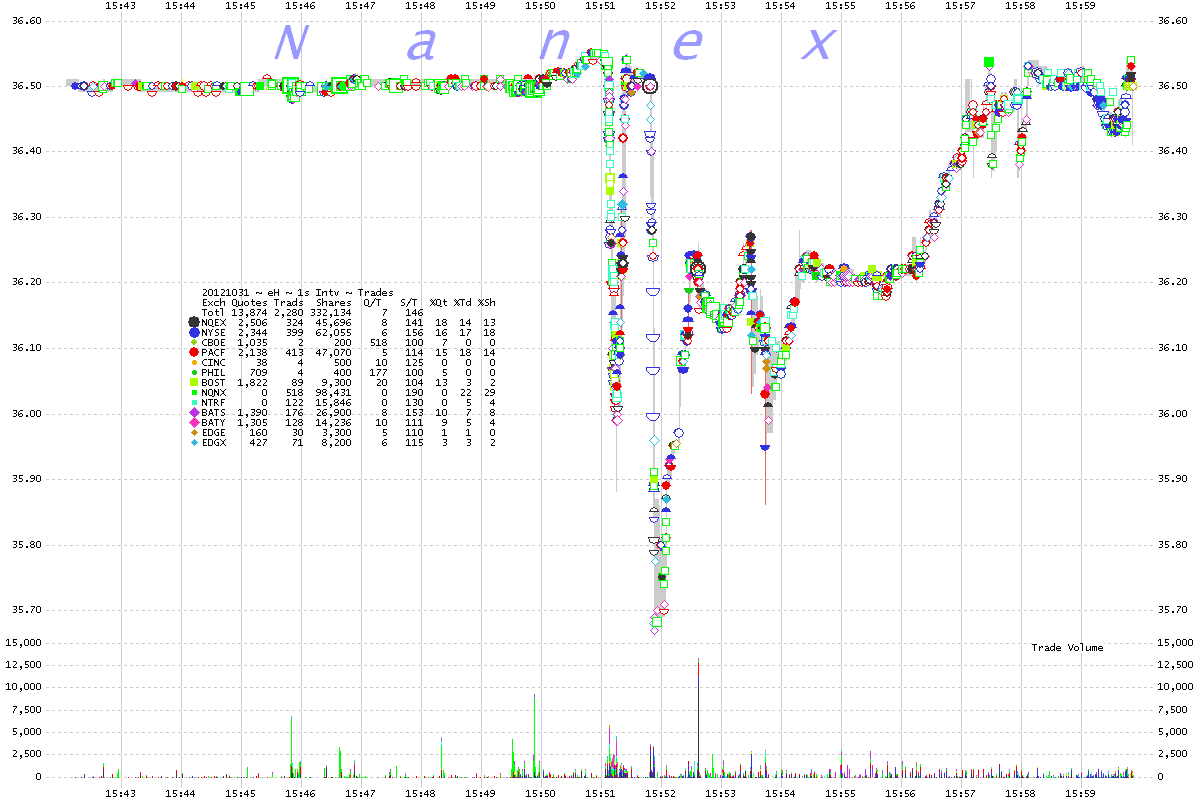Screen dimensions: 1200x800
Task: Click the "Shares" column header
Action: point(334,302)
